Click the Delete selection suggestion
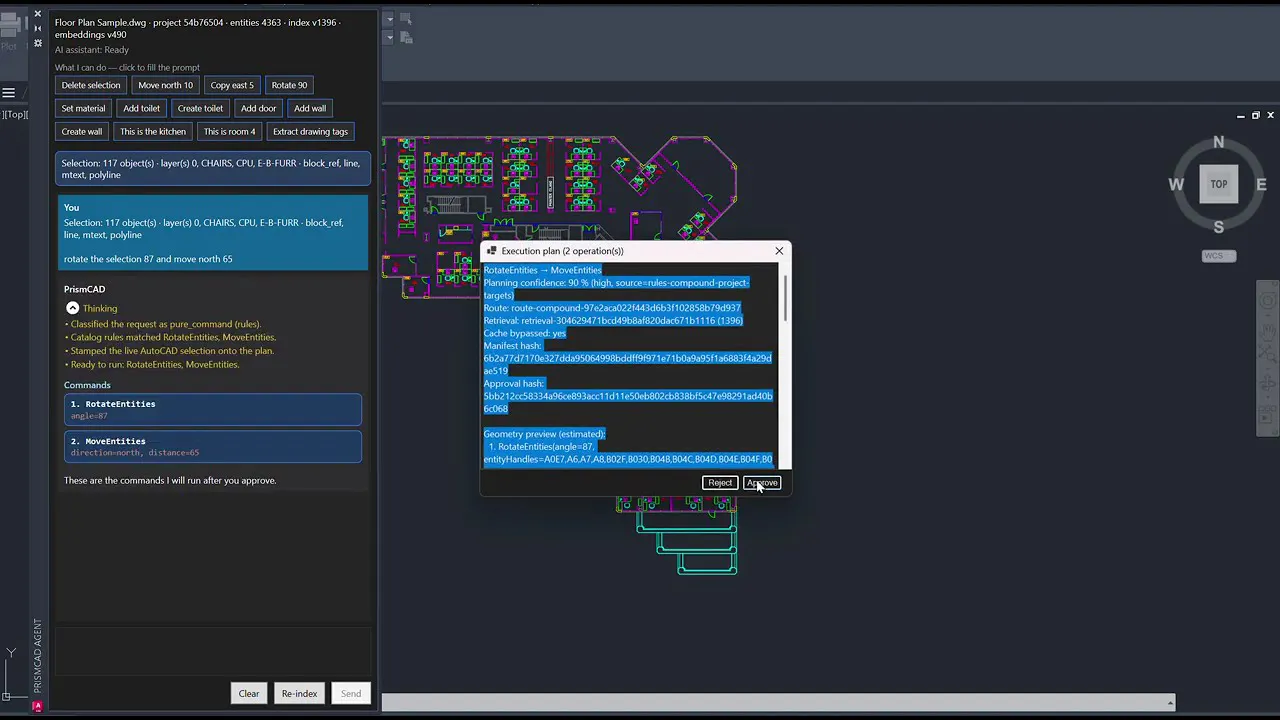Viewport: 1280px width, 720px height. [x=91, y=85]
